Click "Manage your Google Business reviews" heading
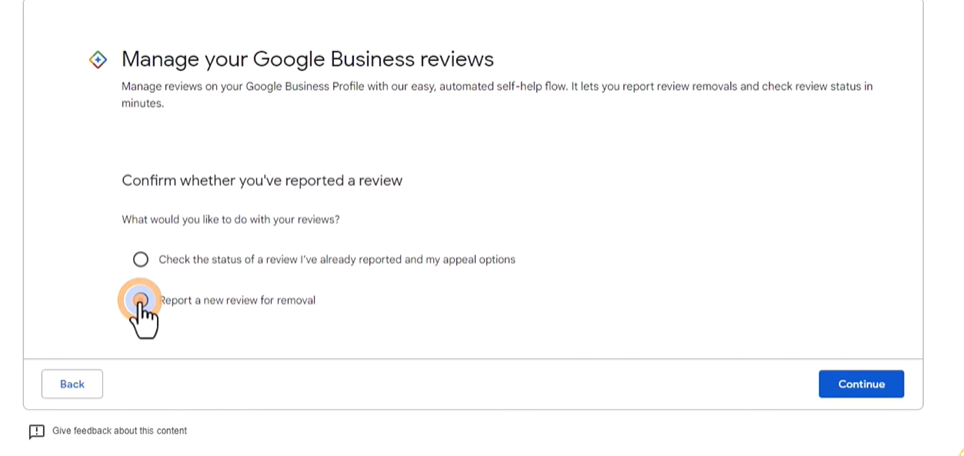The width and height of the screenshot is (964, 456). [307, 60]
